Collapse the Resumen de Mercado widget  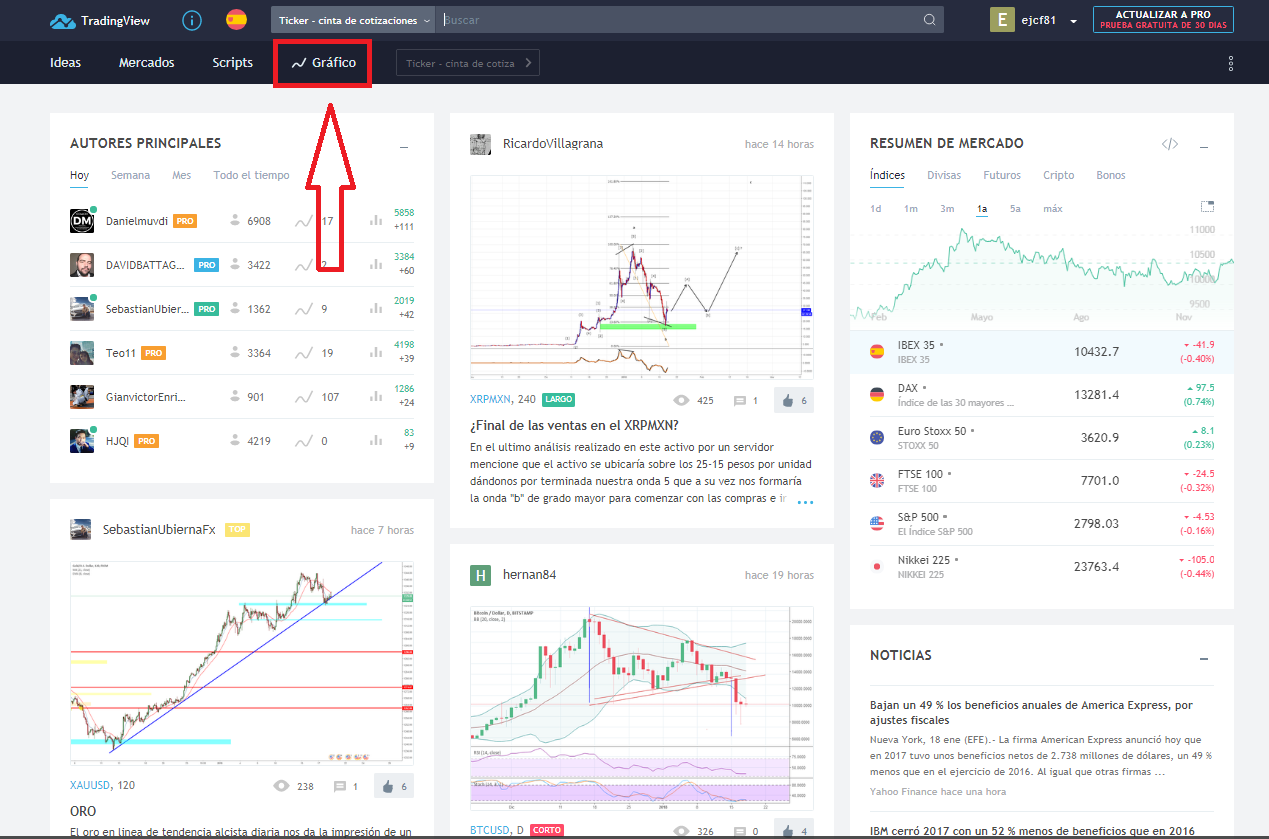pyautogui.click(x=1204, y=147)
